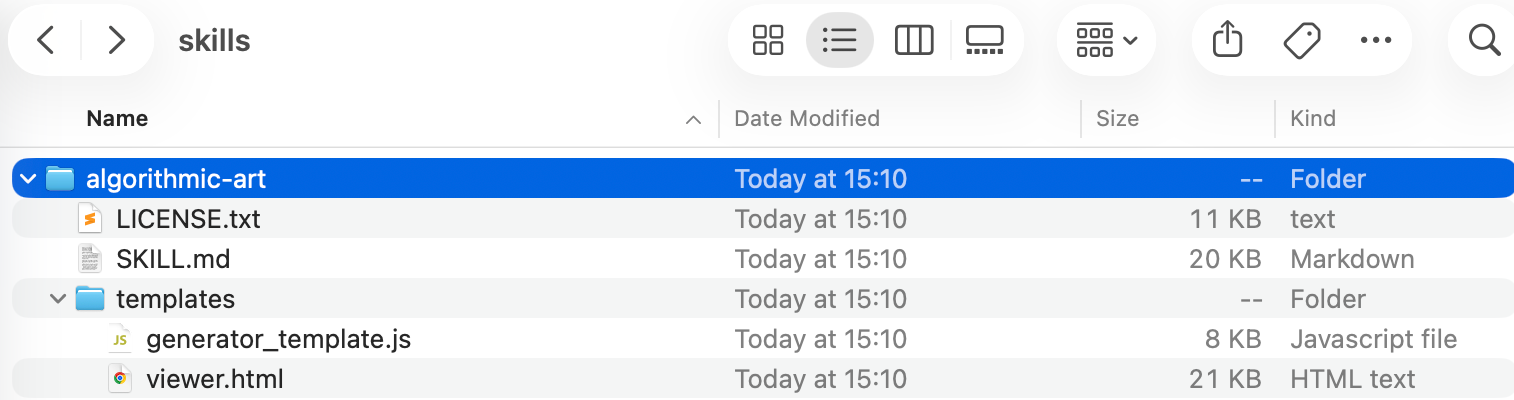The width and height of the screenshot is (1514, 400).
Task: Open the More actions ellipsis menu
Action: pos(1376,40)
